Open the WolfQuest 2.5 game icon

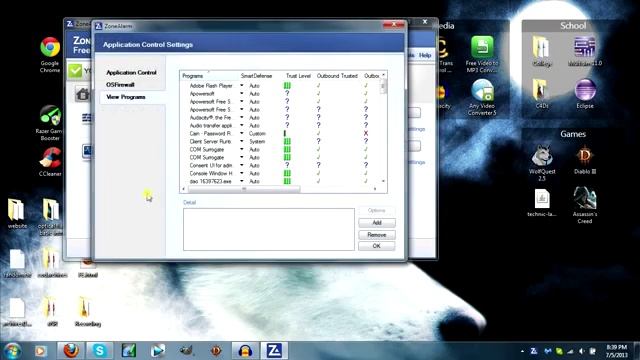pos(542,163)
